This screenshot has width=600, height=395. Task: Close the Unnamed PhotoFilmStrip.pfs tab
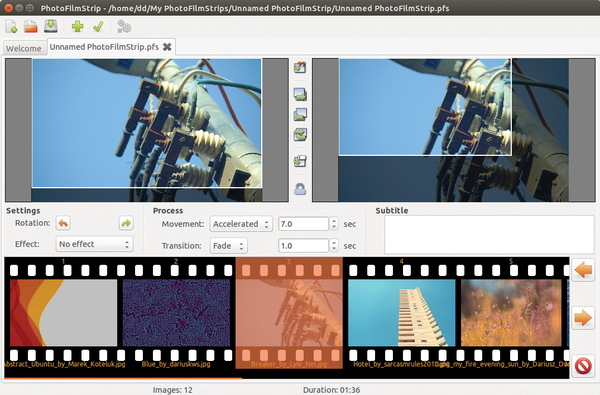(x=167, y=47)
